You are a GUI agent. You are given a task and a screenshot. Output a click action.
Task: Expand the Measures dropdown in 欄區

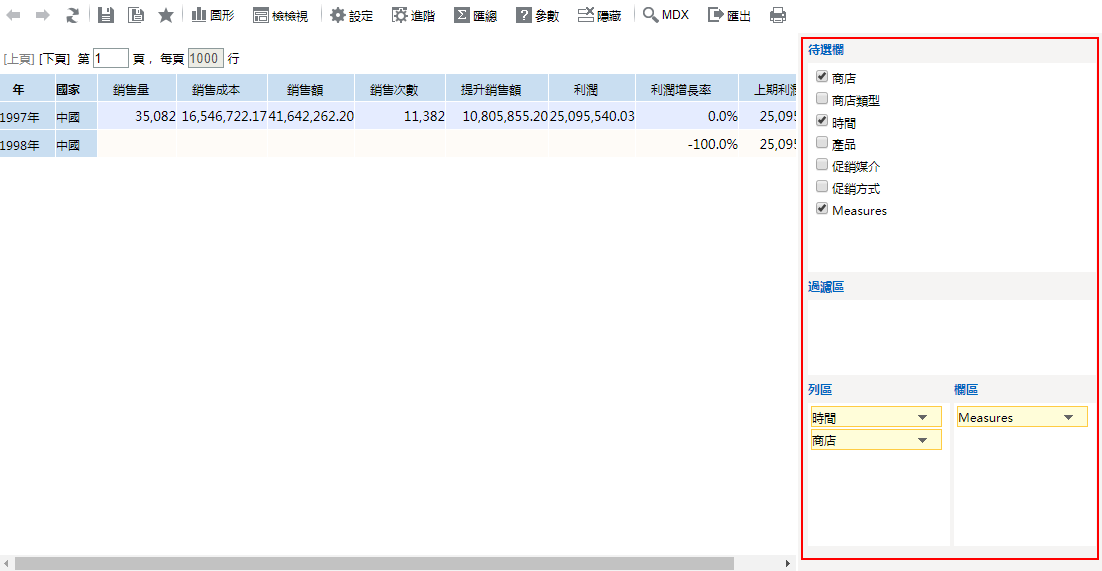(x=1068, y=418)
